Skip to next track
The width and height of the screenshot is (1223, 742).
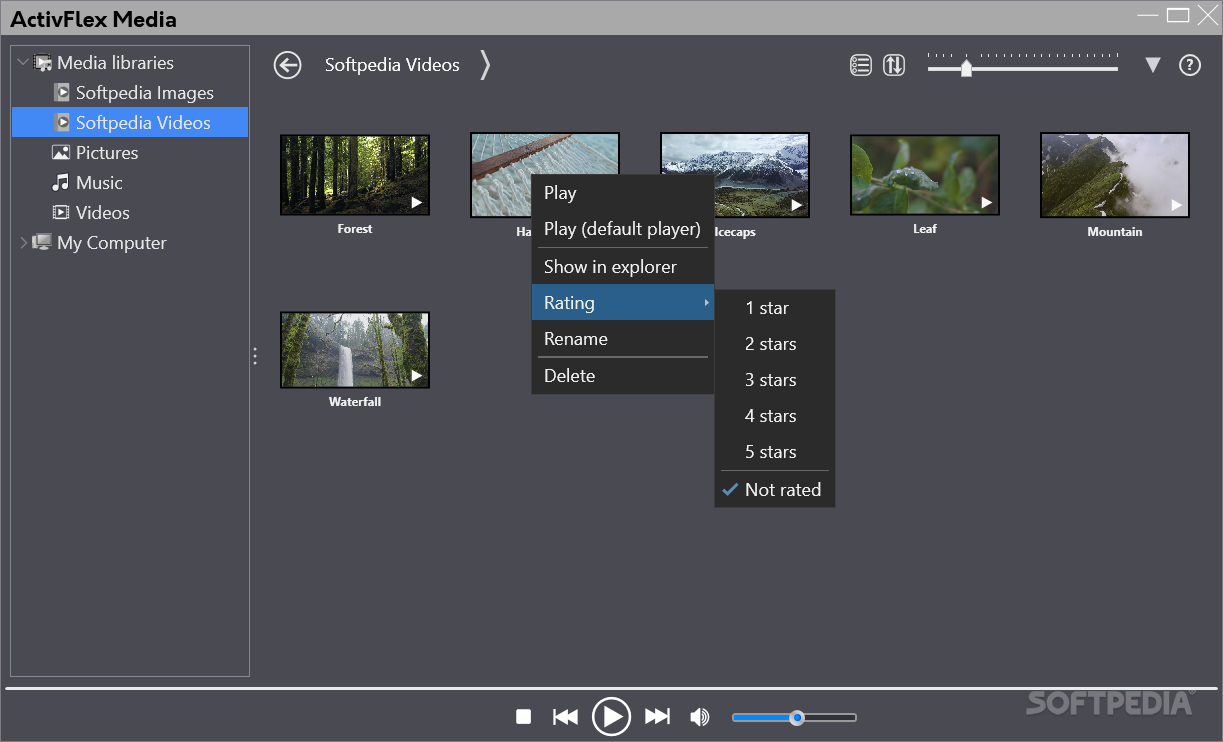[657, 716]
